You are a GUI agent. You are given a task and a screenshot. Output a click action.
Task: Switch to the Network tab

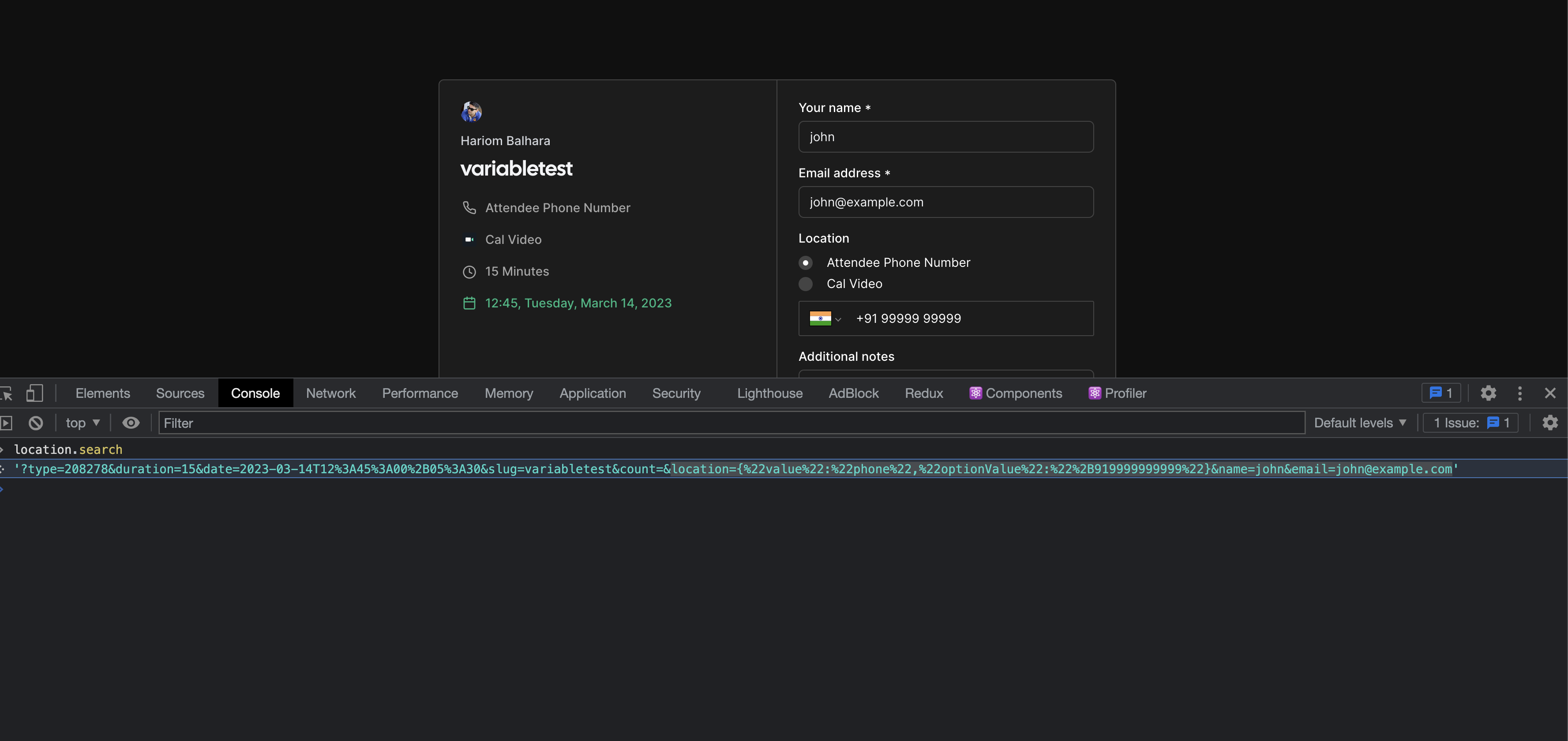[330, 393]
